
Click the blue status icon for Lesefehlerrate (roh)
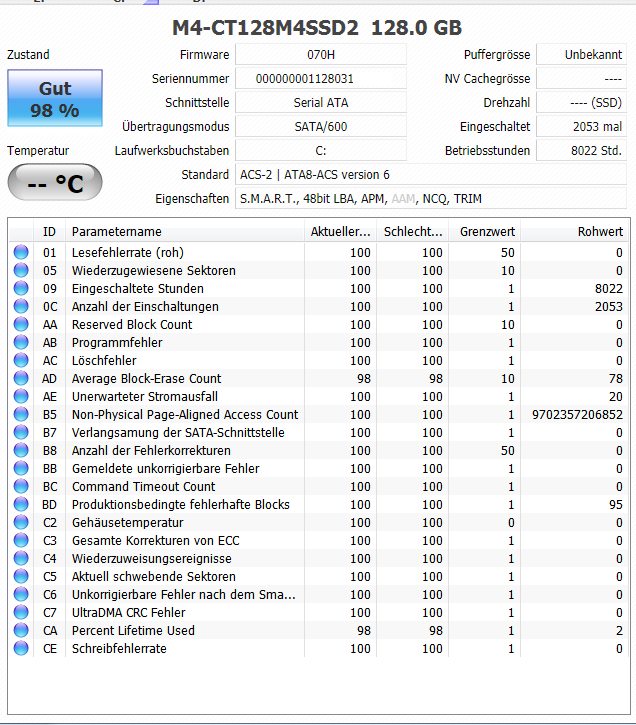[21, 252]
